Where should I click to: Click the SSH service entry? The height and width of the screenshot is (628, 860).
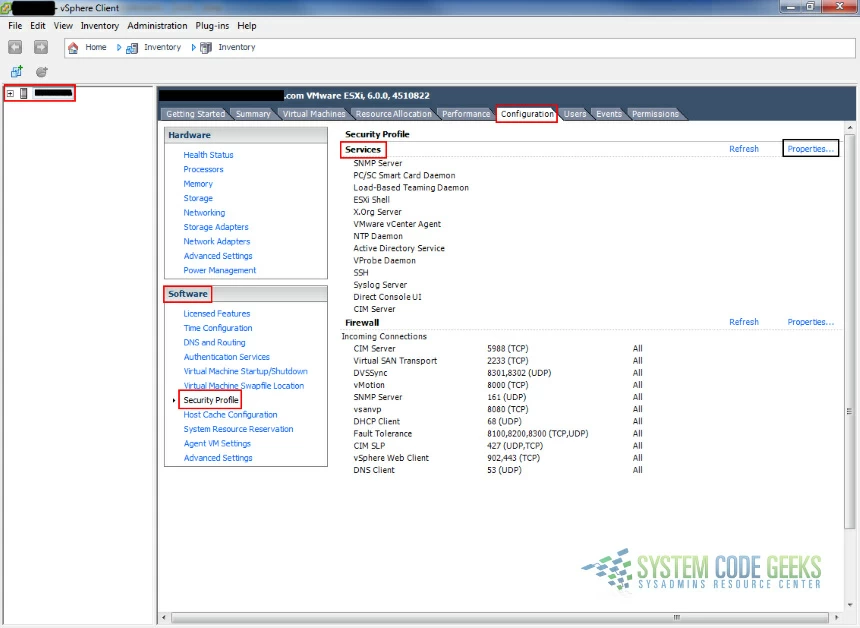(361, 273)
